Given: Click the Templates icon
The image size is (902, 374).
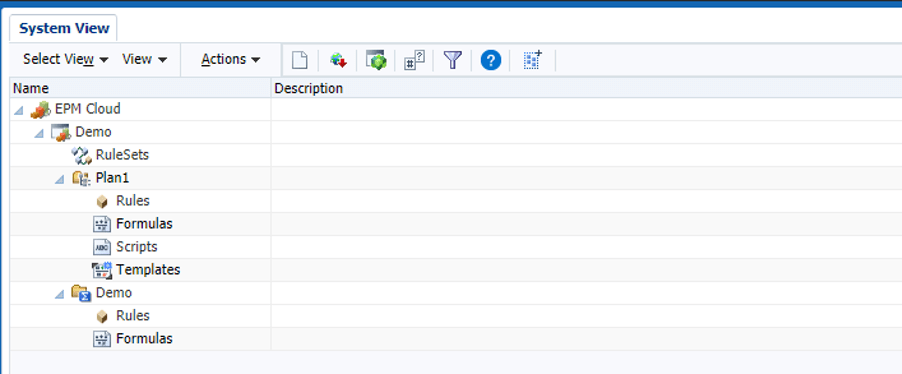Looking at the screenshot, I should 102,270.
